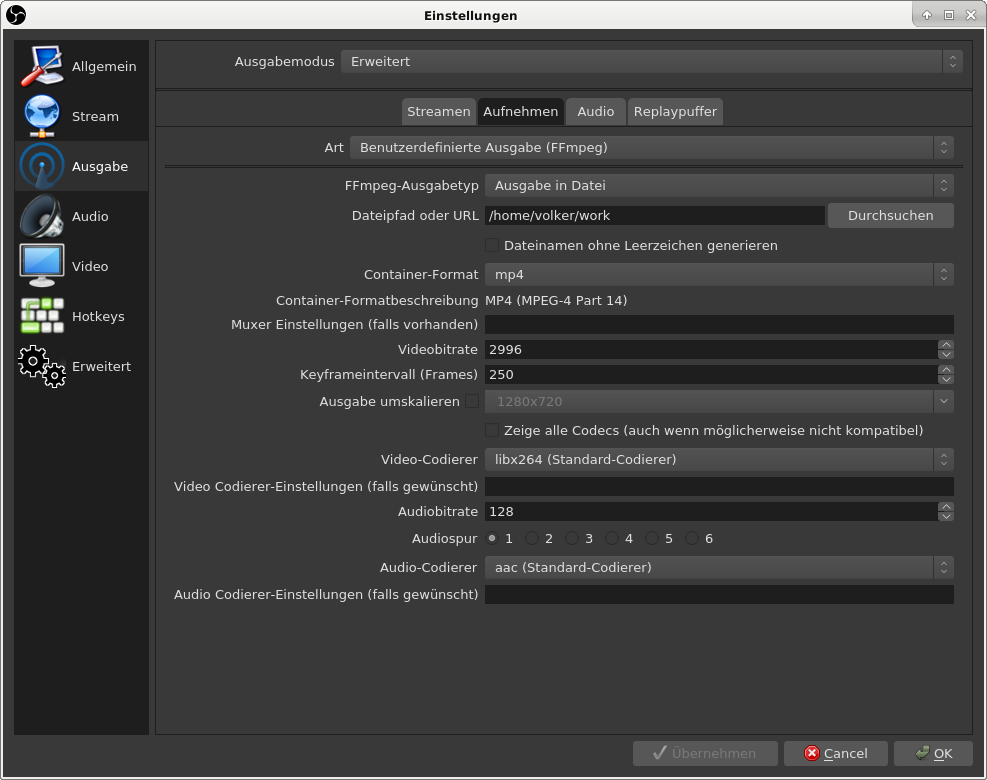Select the Video monitor icon

[41, 266]
